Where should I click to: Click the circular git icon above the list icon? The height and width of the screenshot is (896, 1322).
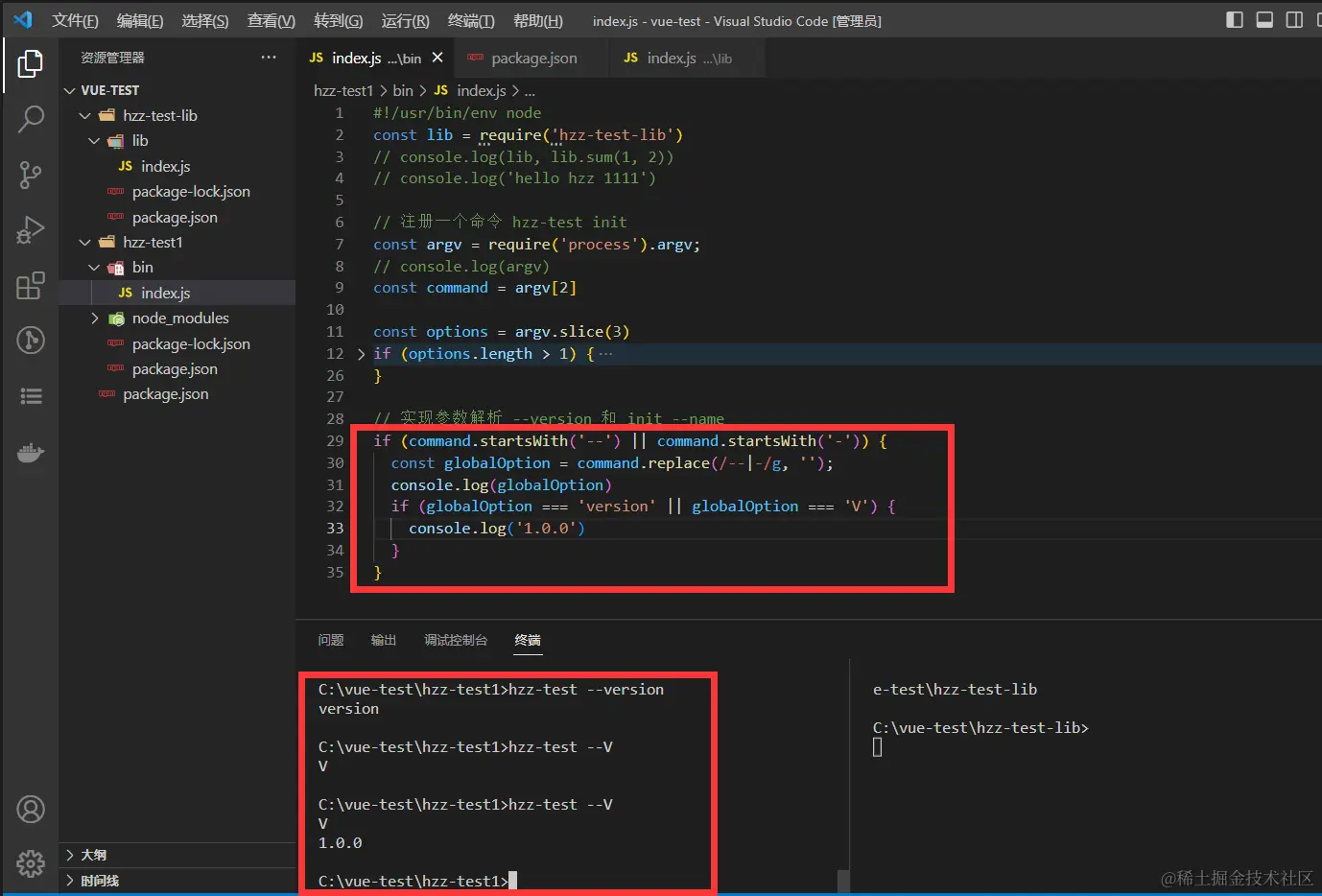pyautogui.click(x=31, y=341)
